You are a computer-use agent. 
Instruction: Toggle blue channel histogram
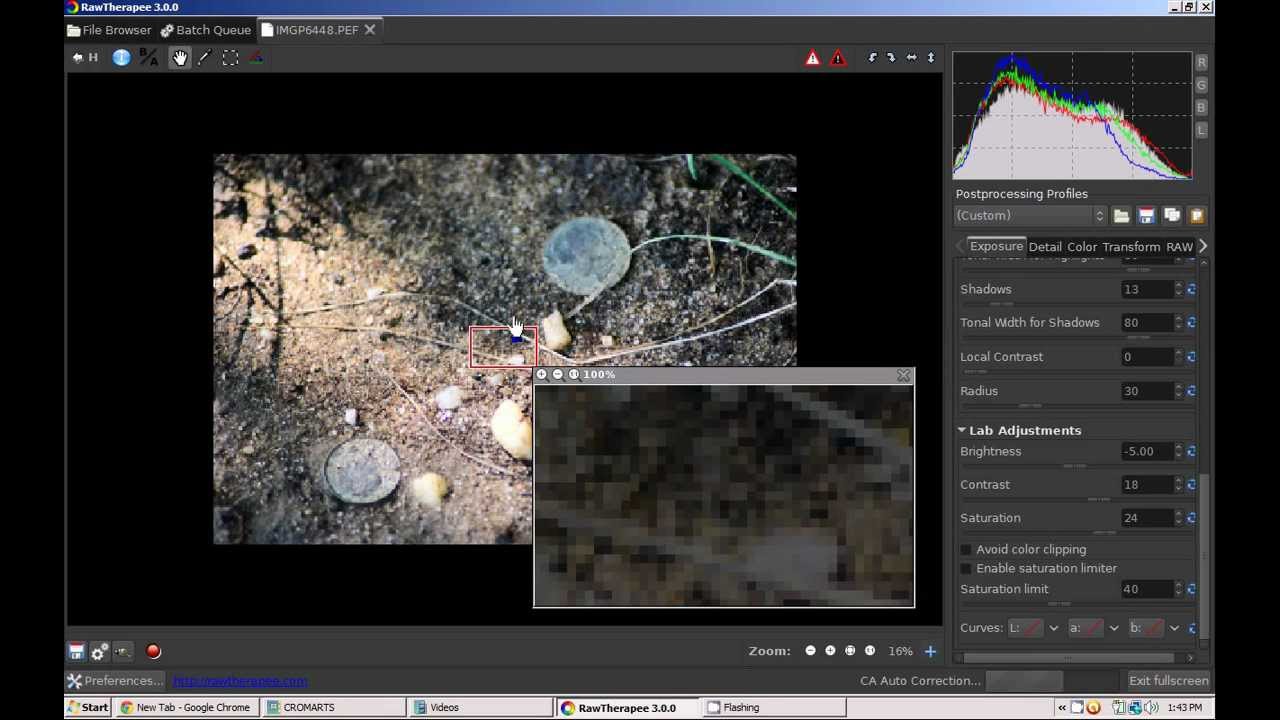1201,107
